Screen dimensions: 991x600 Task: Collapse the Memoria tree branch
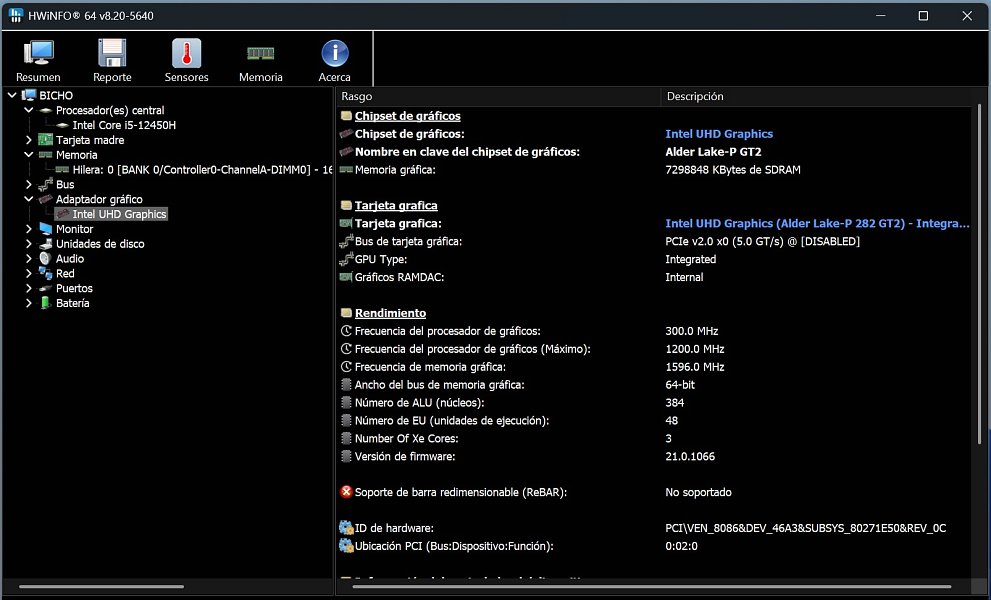tap(28, 155)
